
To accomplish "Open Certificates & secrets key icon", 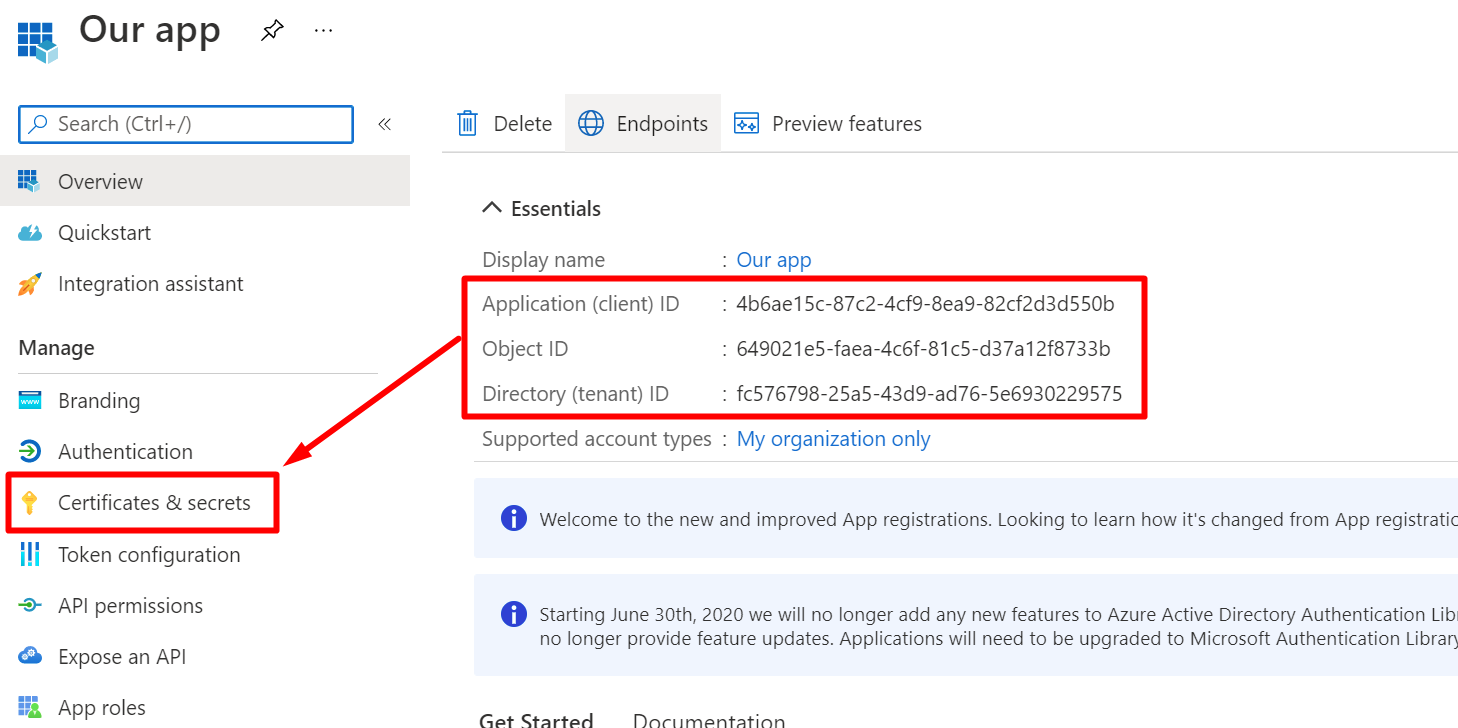I will [x=30, y=503].
